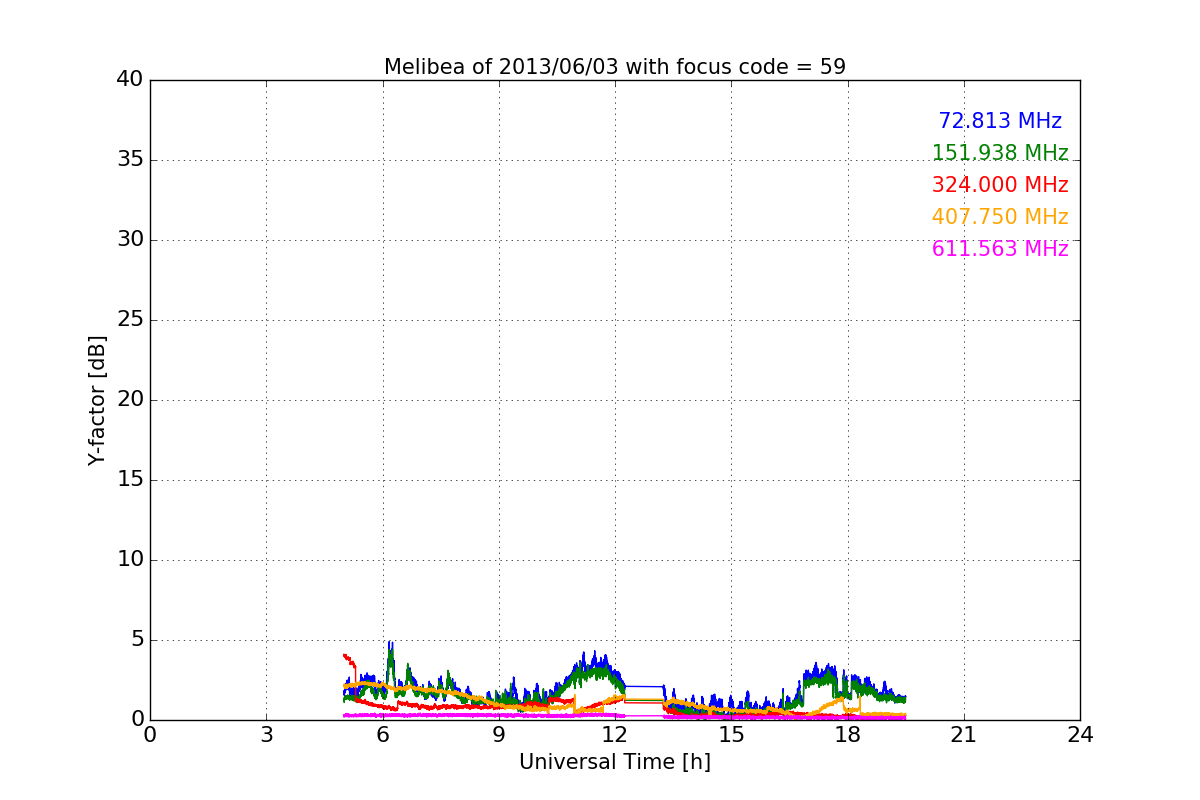The image size is (1200, 800).
Task: Select the 324.000 MHz legend label
Action: [1000, 185]
